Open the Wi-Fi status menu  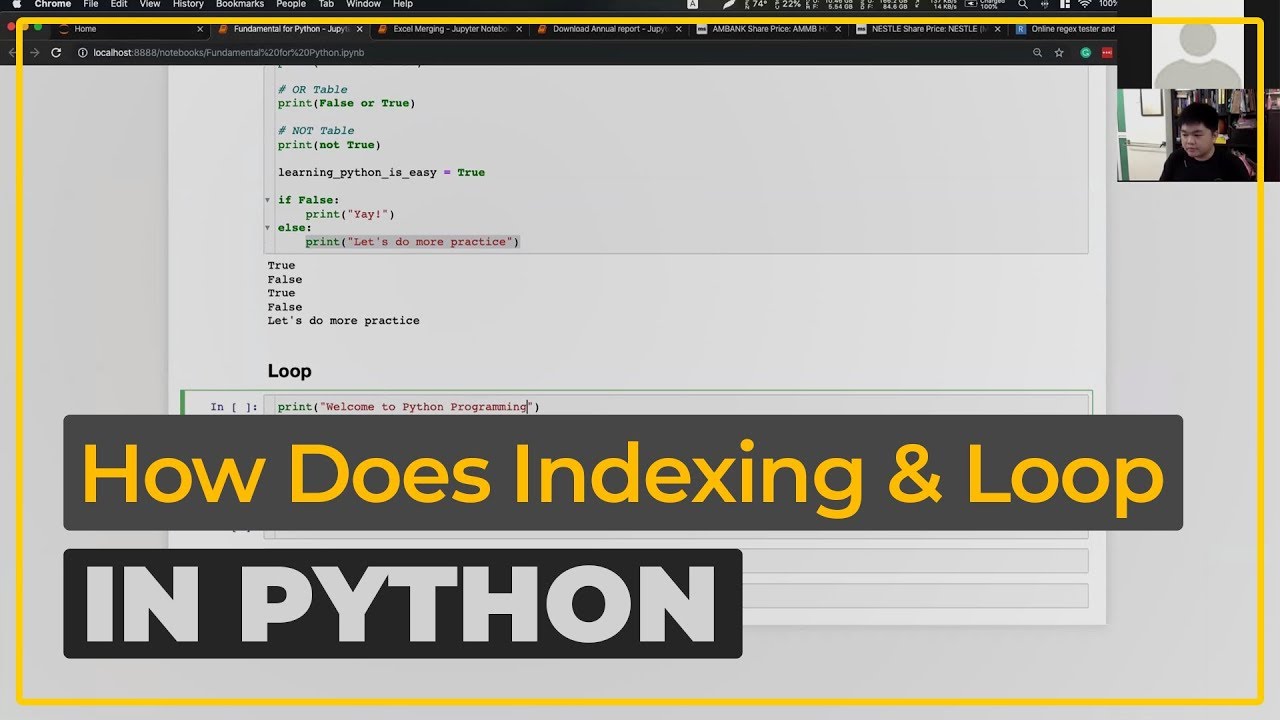[1085, 4]
